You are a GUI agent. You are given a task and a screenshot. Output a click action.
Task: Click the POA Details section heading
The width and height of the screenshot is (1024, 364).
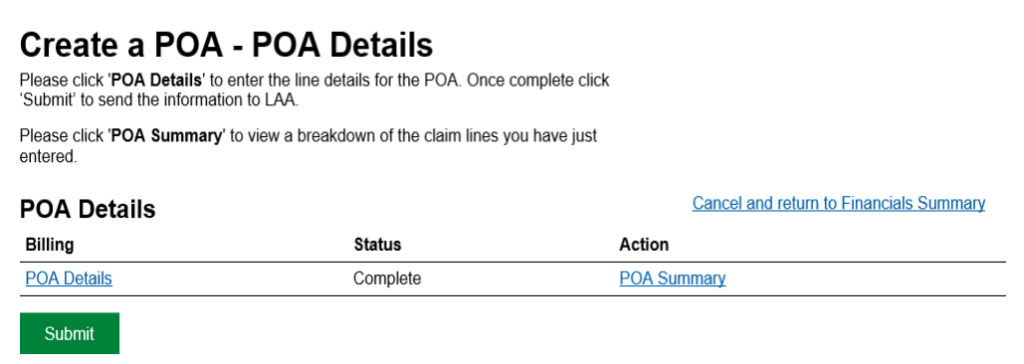pyautogui.click(x=88, y=209)
